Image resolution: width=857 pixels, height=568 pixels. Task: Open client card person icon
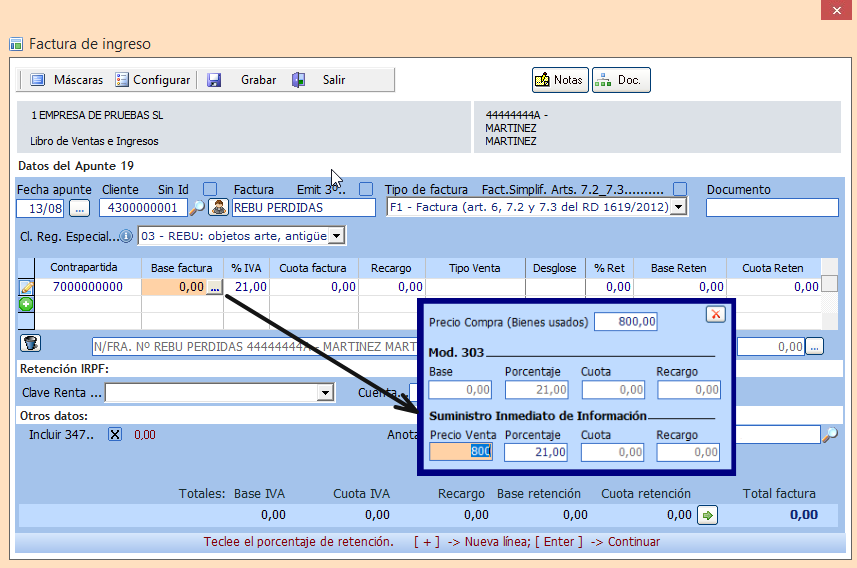[218, 208]
